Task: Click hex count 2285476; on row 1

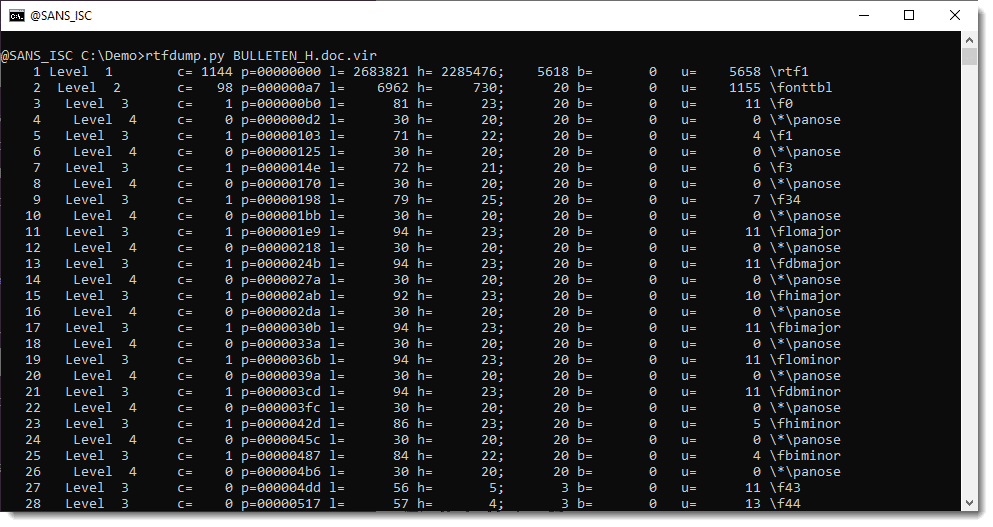Action: pos(472,72)
